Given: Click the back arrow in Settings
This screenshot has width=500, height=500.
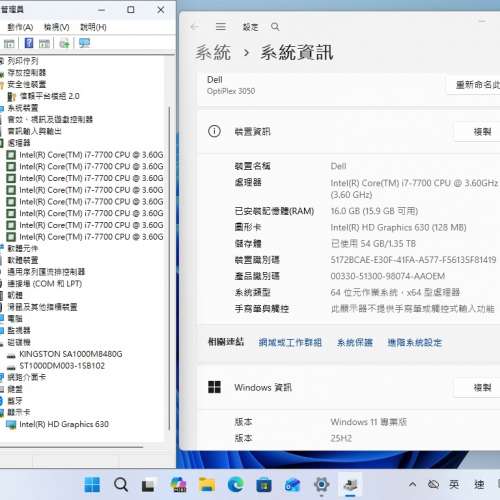Looking at the screenshot, I should (195, 27).
